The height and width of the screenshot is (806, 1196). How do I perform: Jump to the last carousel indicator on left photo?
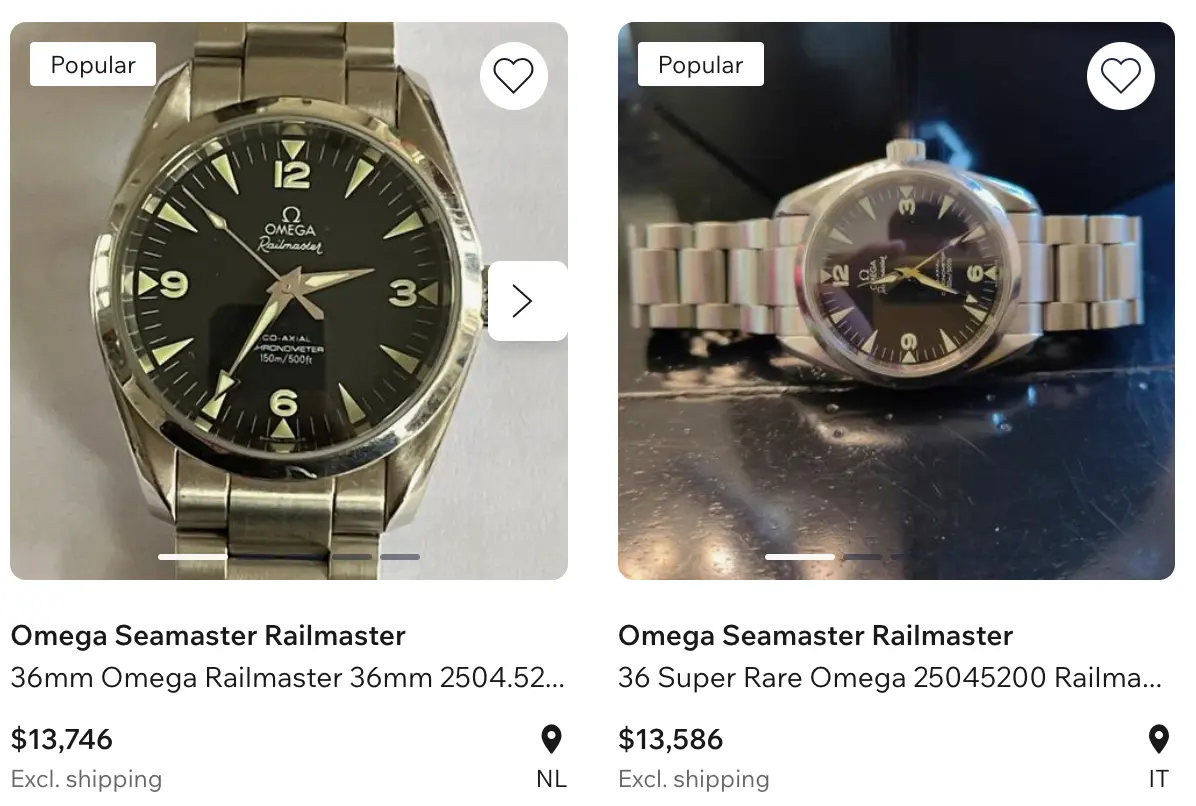[x=400, y=556]
